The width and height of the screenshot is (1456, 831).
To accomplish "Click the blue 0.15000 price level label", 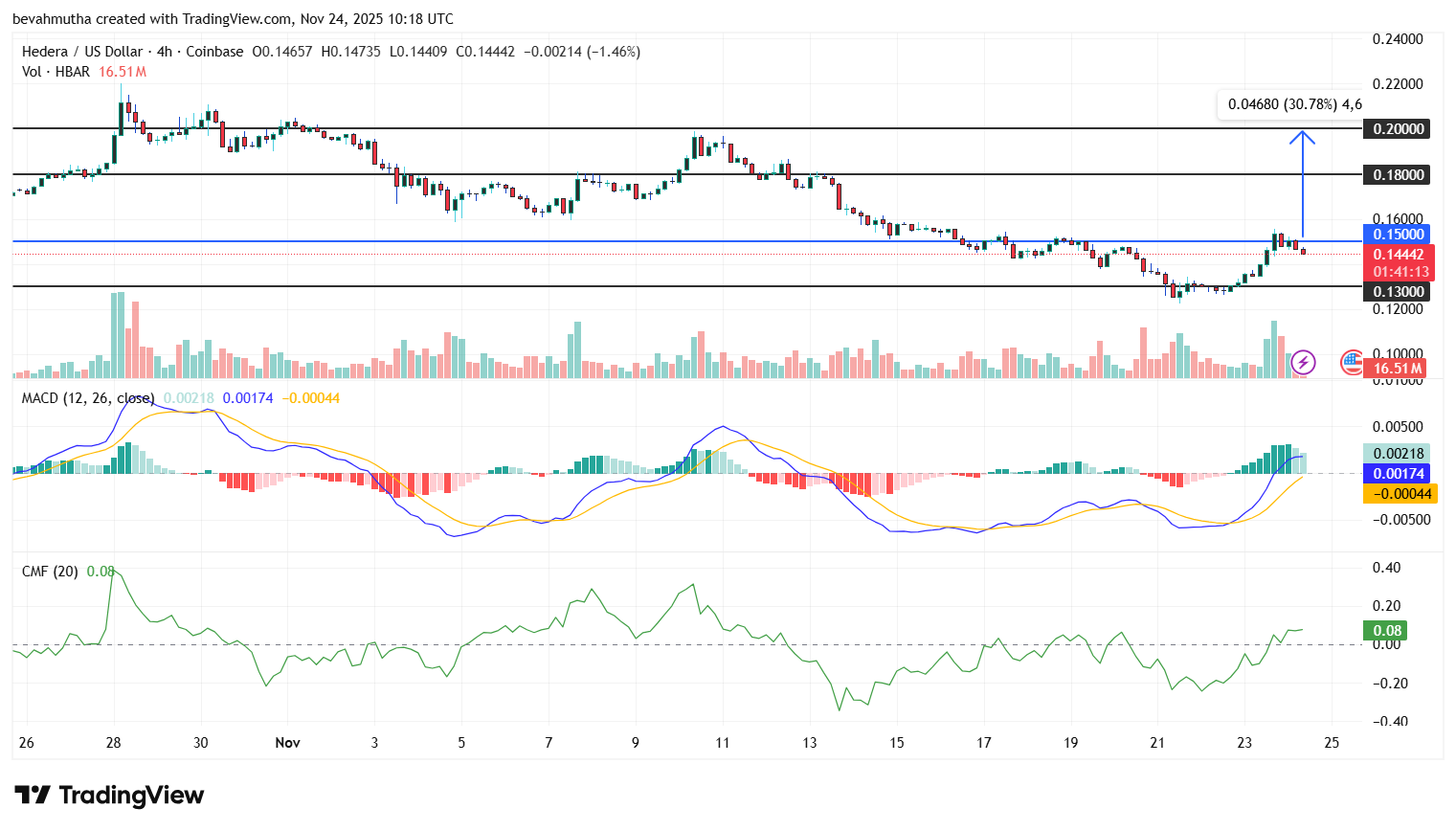I will click(x=1397, y=234).
